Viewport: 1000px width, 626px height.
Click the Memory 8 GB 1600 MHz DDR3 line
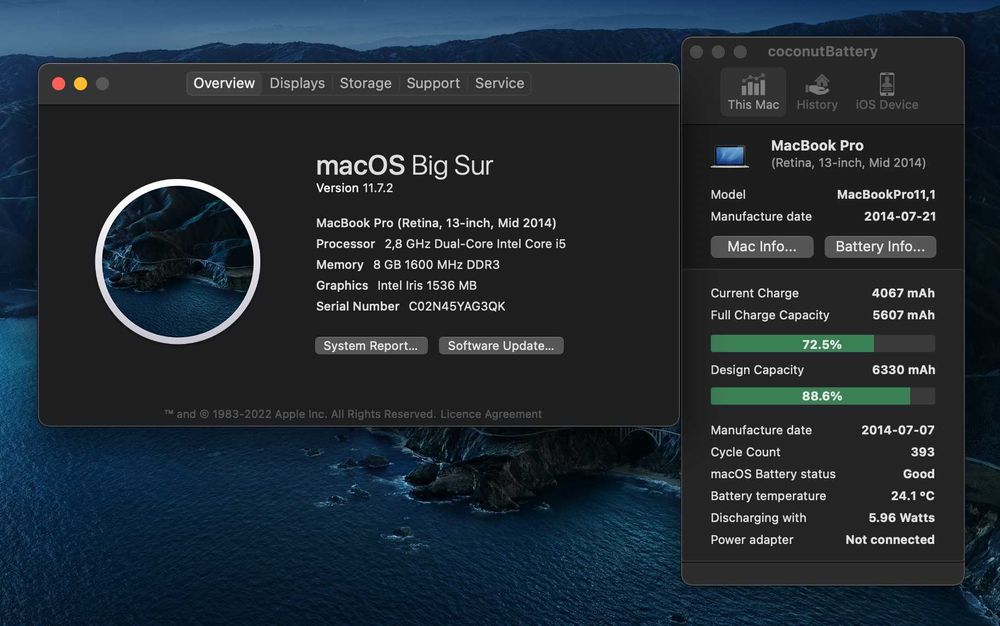408,265
